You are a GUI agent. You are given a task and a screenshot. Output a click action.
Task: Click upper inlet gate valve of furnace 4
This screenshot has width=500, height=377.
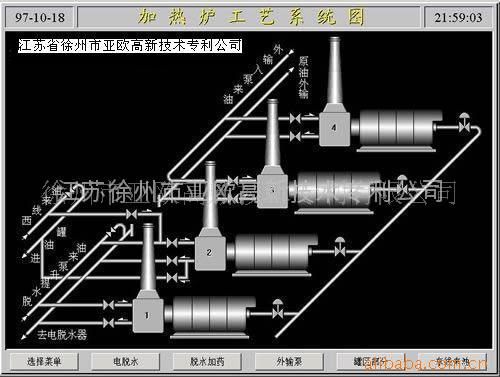tap(295, 118)
